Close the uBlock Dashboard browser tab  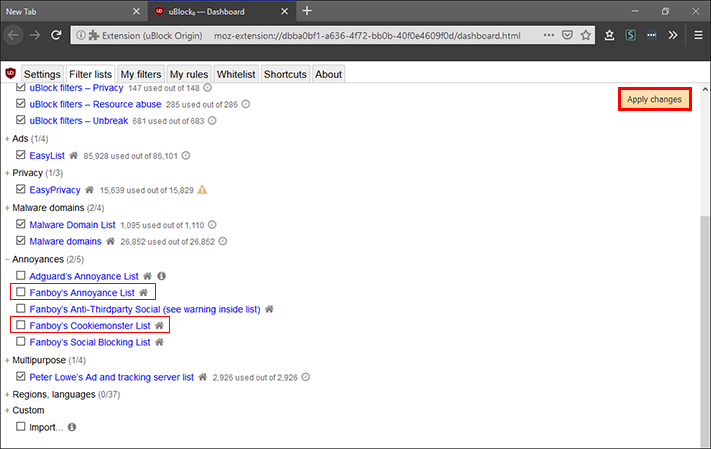pos(284,11)
